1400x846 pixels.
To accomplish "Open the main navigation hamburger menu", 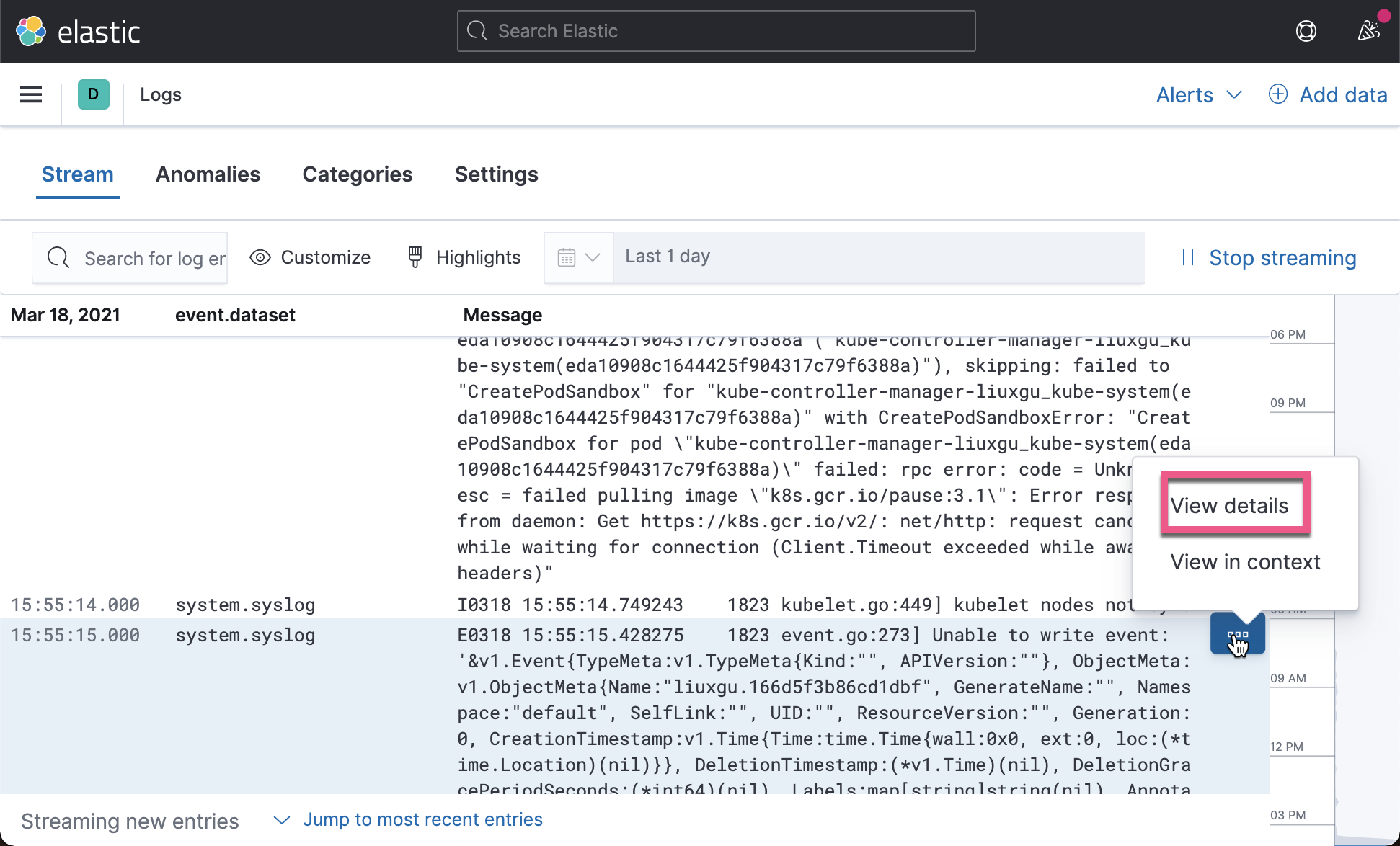I will coord(30,94).
